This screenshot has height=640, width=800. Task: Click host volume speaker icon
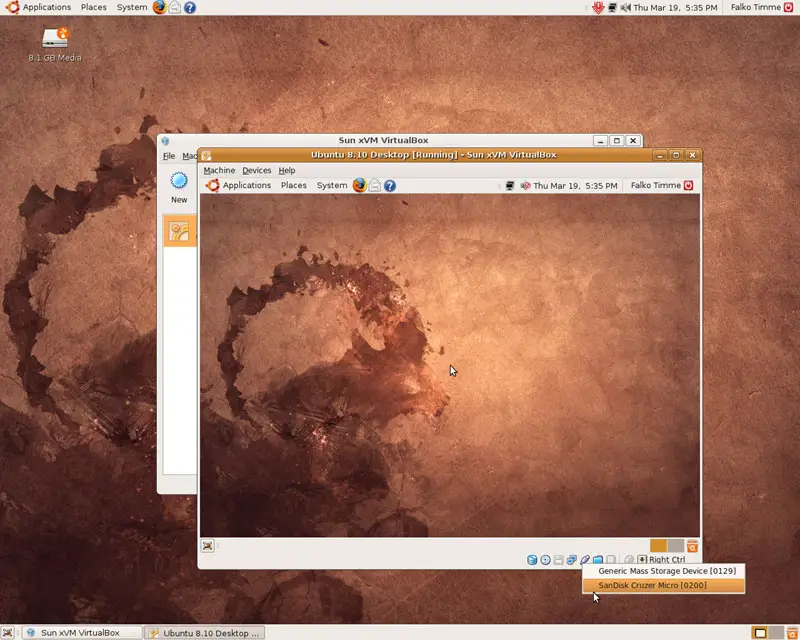(626, 8)
